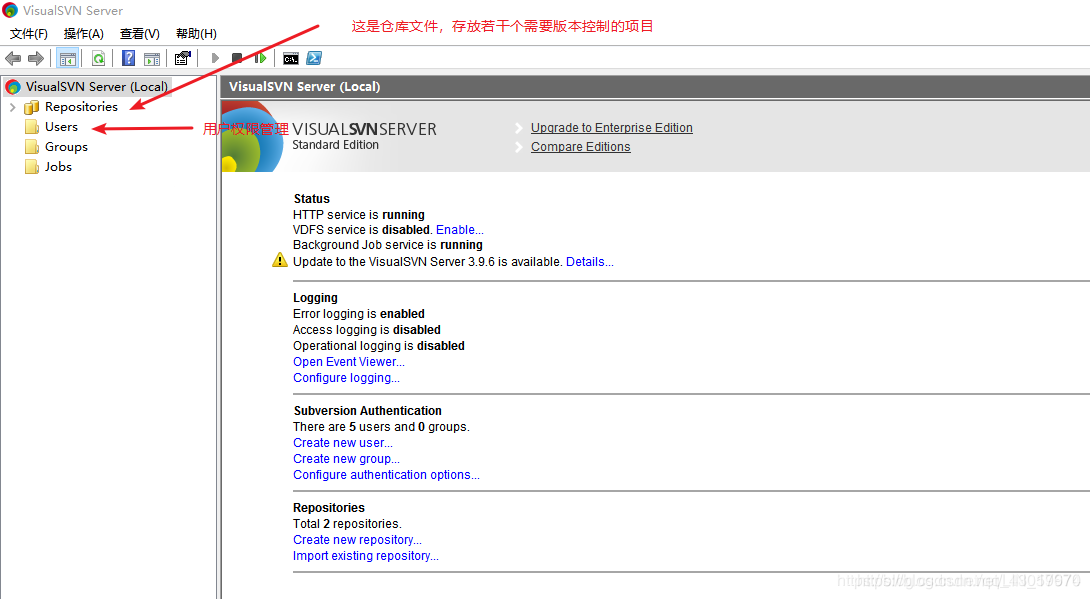Click the Repositories section heading in the right pane
This screenshot has width=1090, height=599.
tap(329, 508)
